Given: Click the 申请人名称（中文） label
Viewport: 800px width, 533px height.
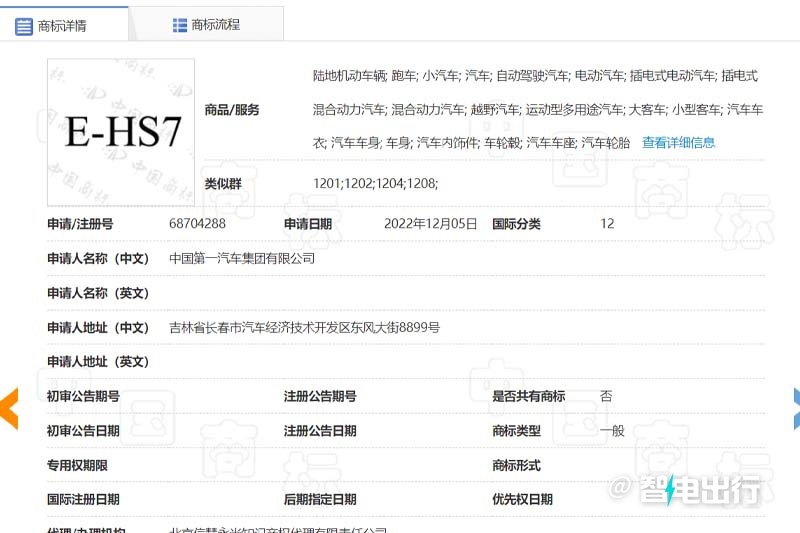Looking at the screenshot, I should click(98, 259).
